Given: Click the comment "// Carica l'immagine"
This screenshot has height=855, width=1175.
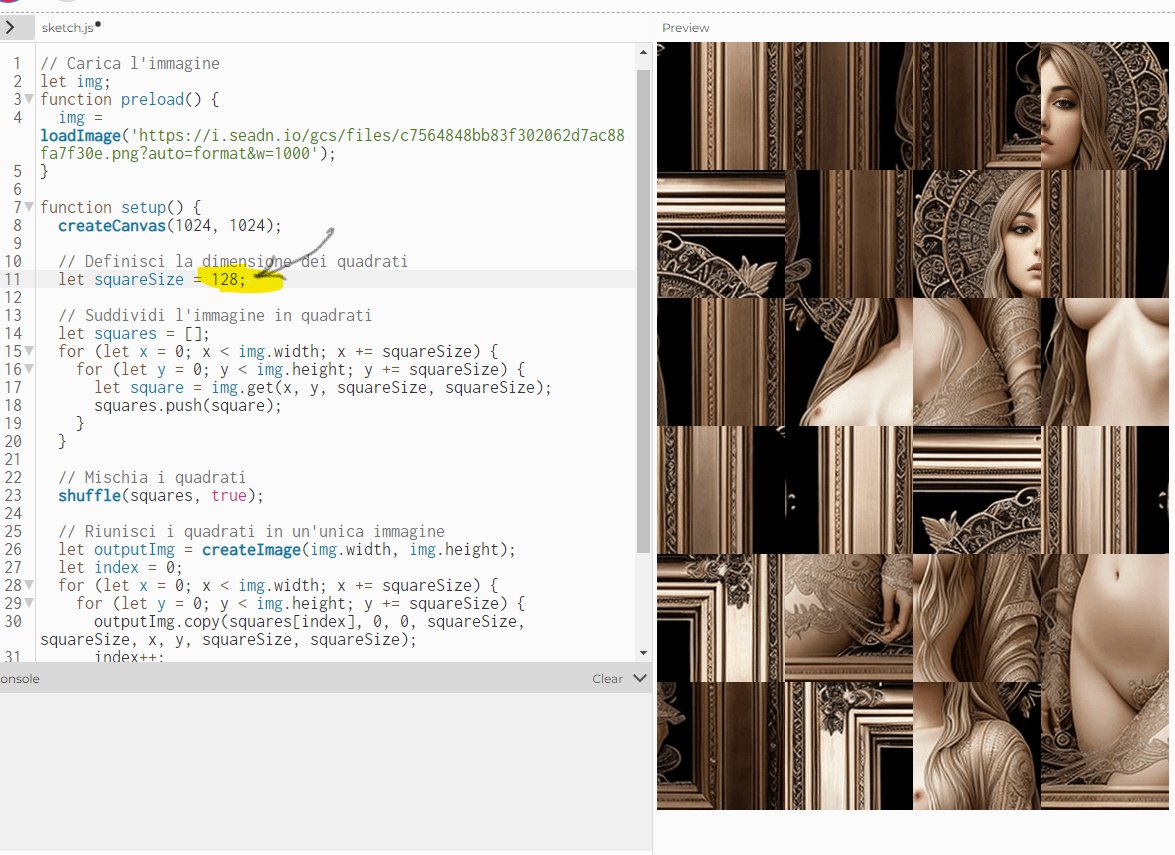Looking at the screenshot, I should click(x=130, y=64).
